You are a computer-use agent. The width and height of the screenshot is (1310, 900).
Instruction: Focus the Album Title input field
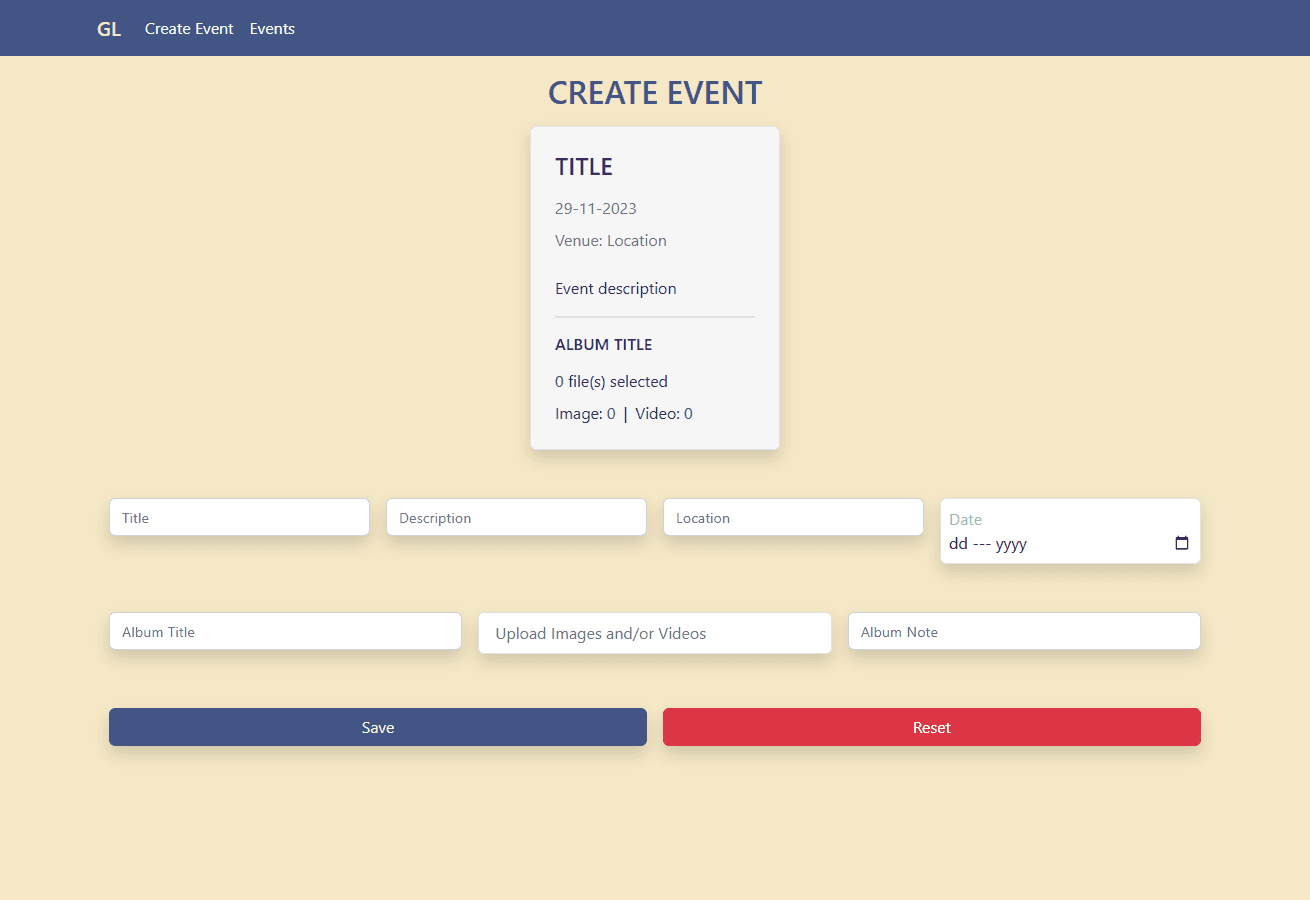[285, 631]
